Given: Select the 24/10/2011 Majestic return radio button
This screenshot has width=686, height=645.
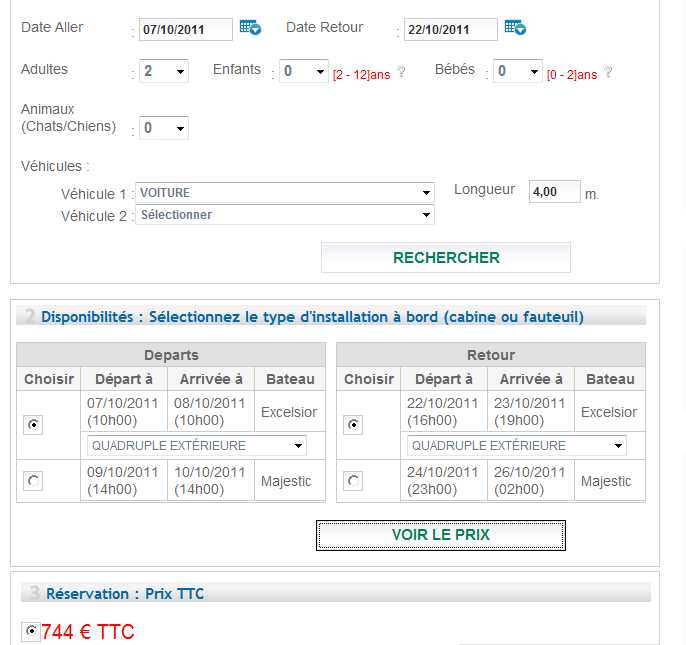Looking at the screenshot, I should [353, 481].
